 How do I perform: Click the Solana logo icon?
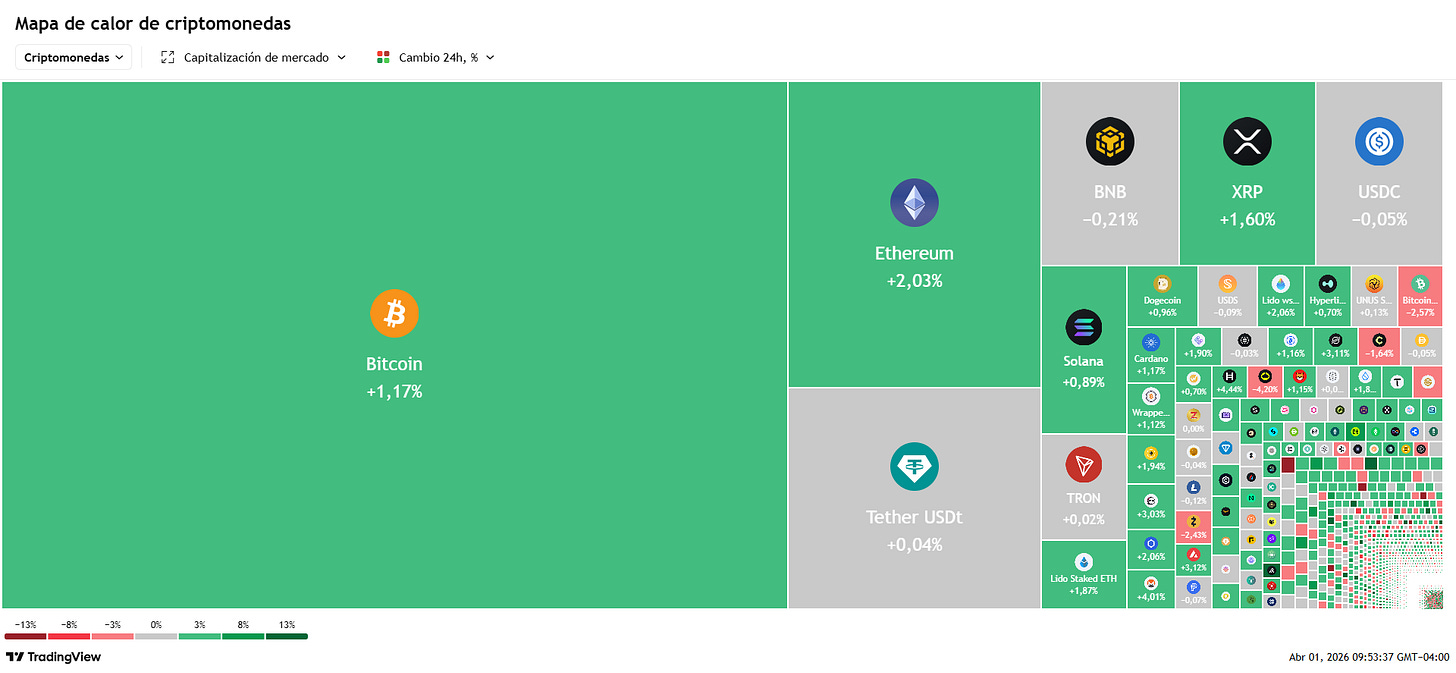(1083, 327)
